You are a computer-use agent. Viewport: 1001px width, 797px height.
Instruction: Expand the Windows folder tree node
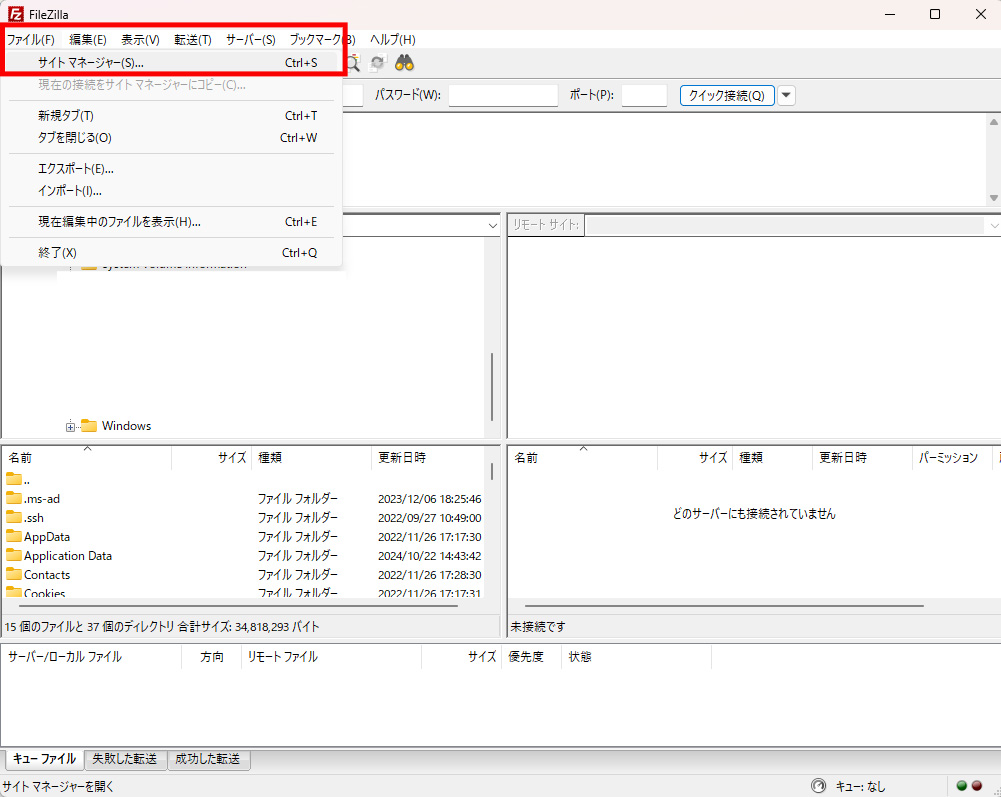click(69, 425)
